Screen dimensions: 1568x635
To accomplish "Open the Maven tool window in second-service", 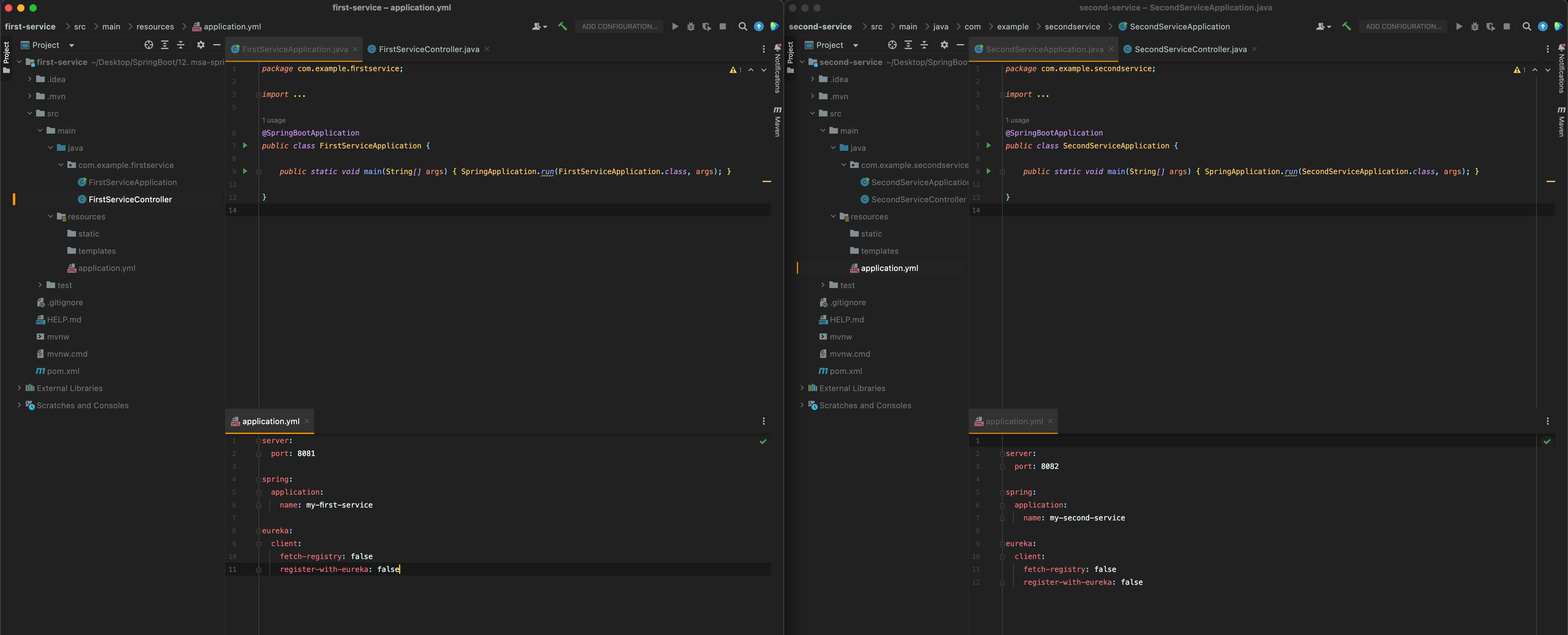I will [x=1561, y=121].
